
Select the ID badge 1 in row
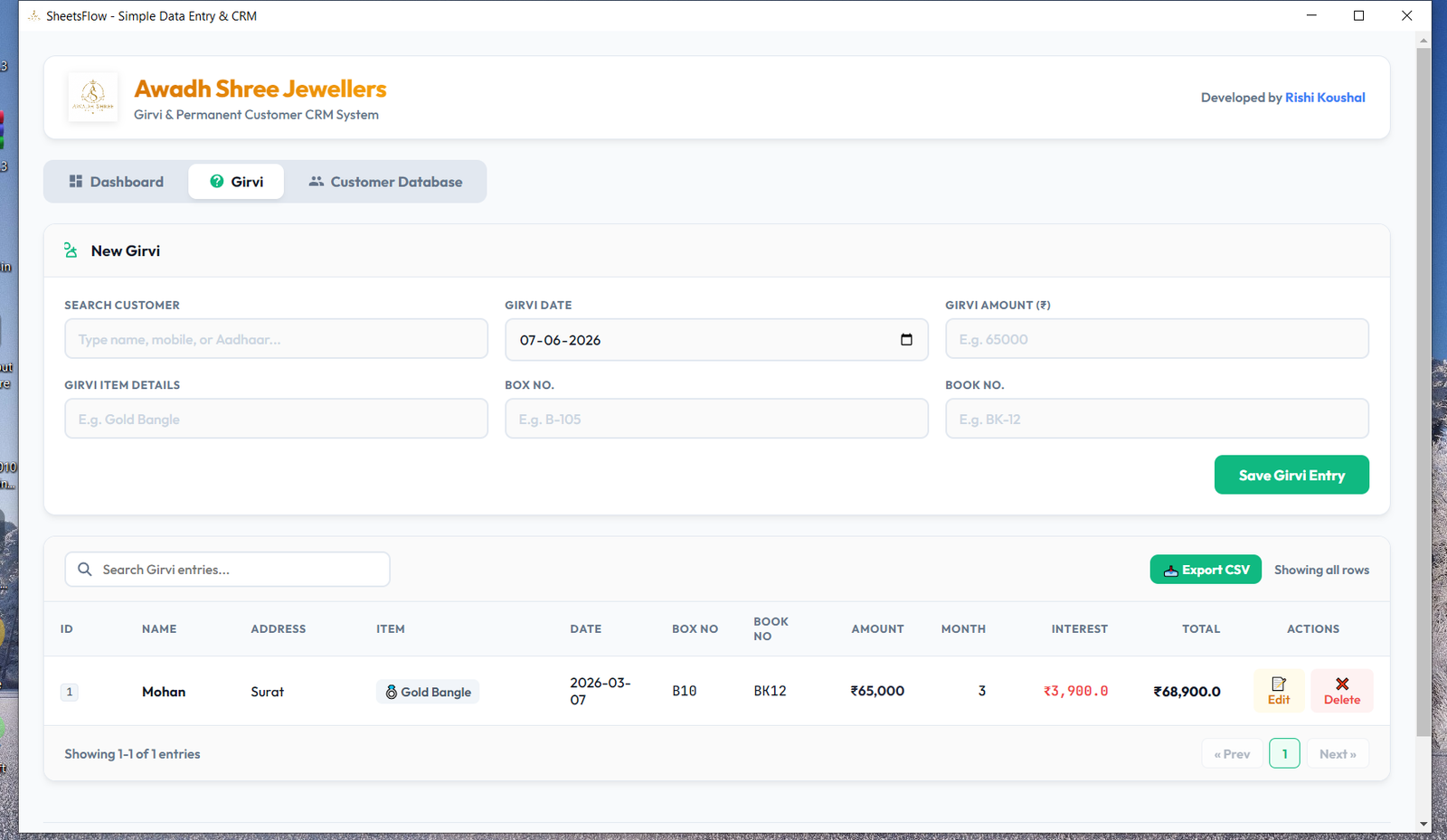70,692
